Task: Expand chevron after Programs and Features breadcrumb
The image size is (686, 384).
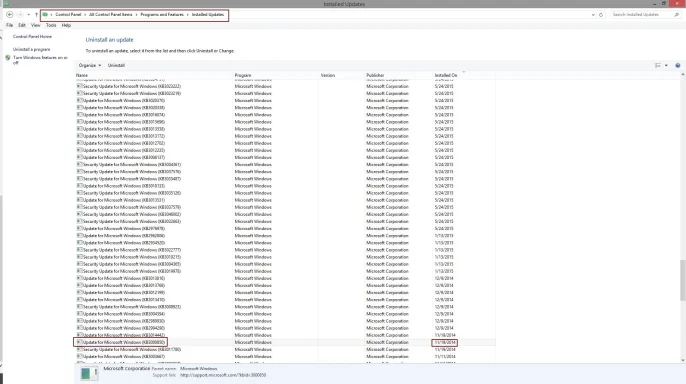Action: click(x=188, y=15)
